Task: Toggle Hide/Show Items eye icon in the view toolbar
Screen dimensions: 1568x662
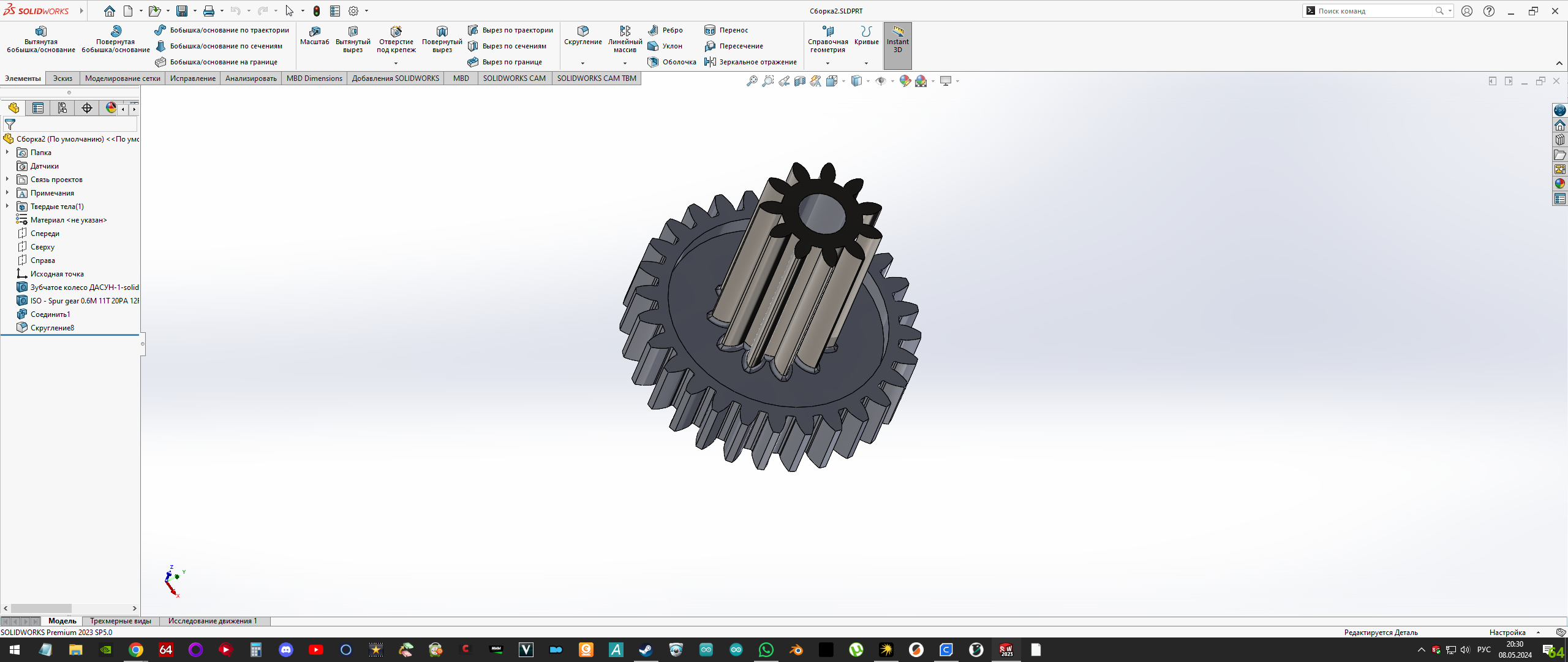Action: tap(881, 81)
